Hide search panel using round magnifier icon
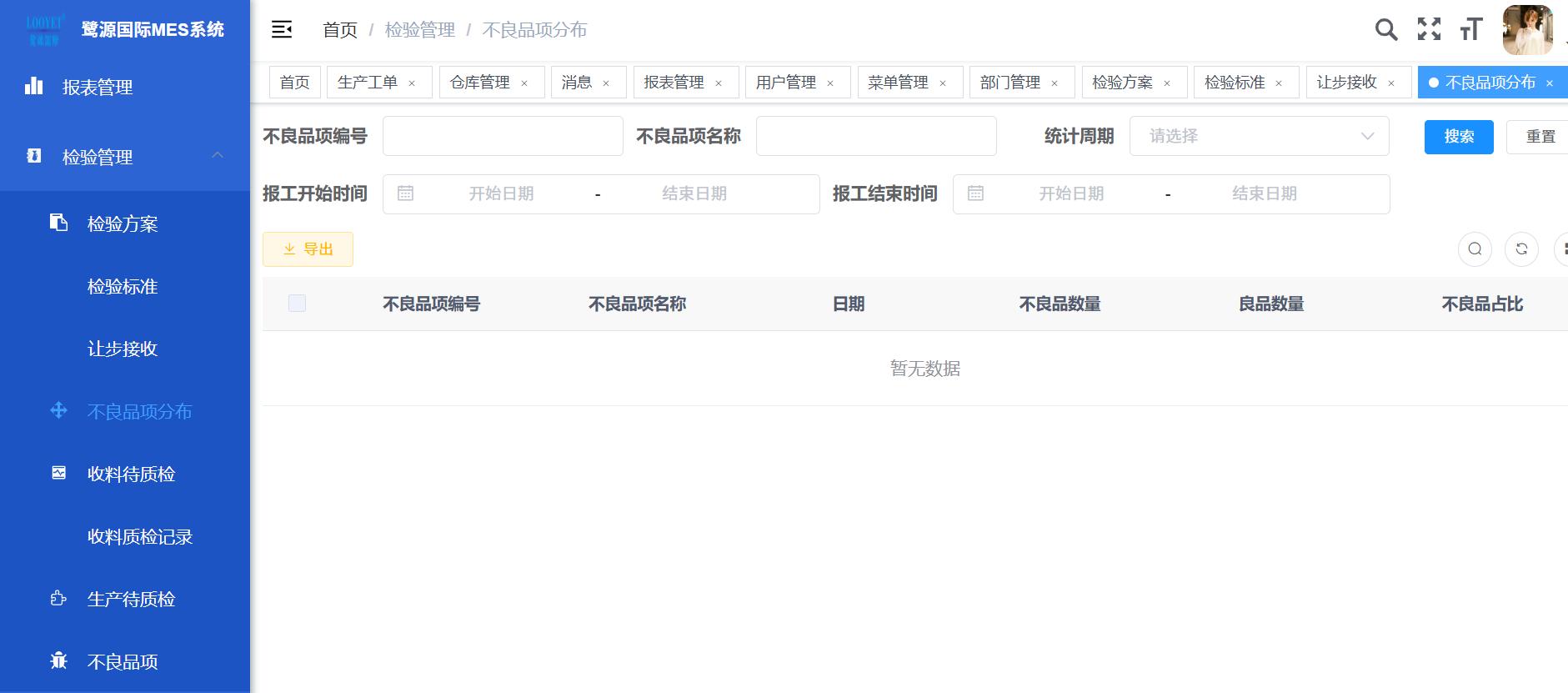This screenshot has width=1568, height=693. (1475, 249)
